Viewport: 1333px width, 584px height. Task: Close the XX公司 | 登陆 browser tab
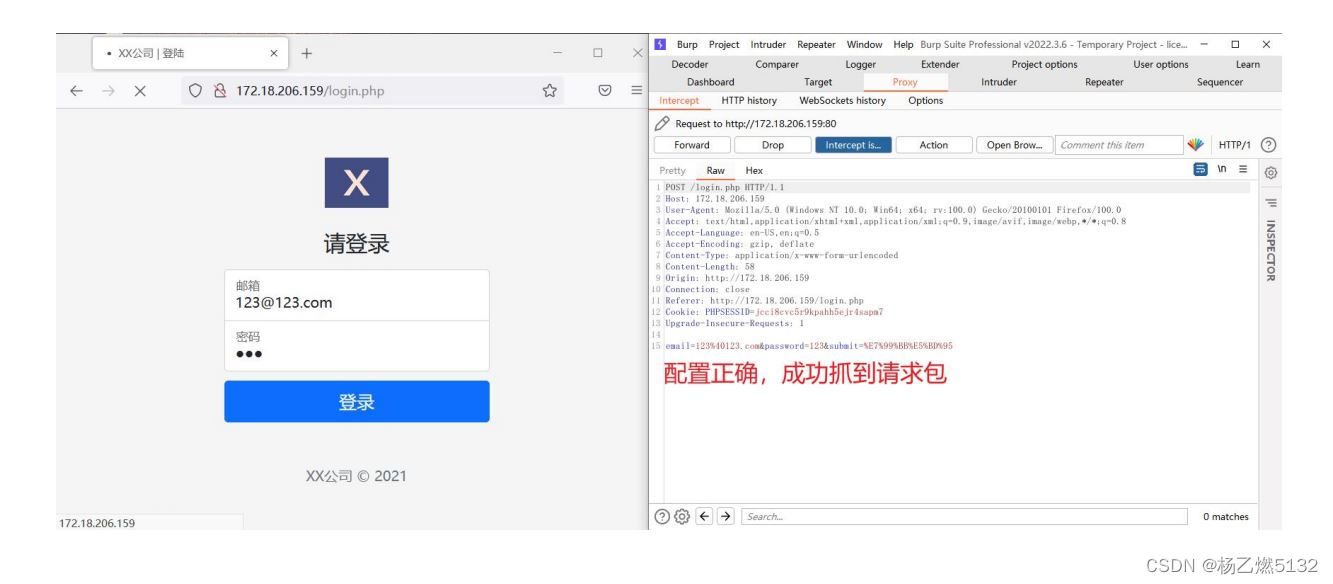[274, 53]
